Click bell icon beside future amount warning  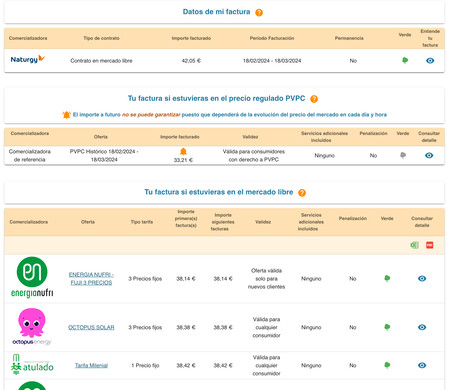(66, 115)
